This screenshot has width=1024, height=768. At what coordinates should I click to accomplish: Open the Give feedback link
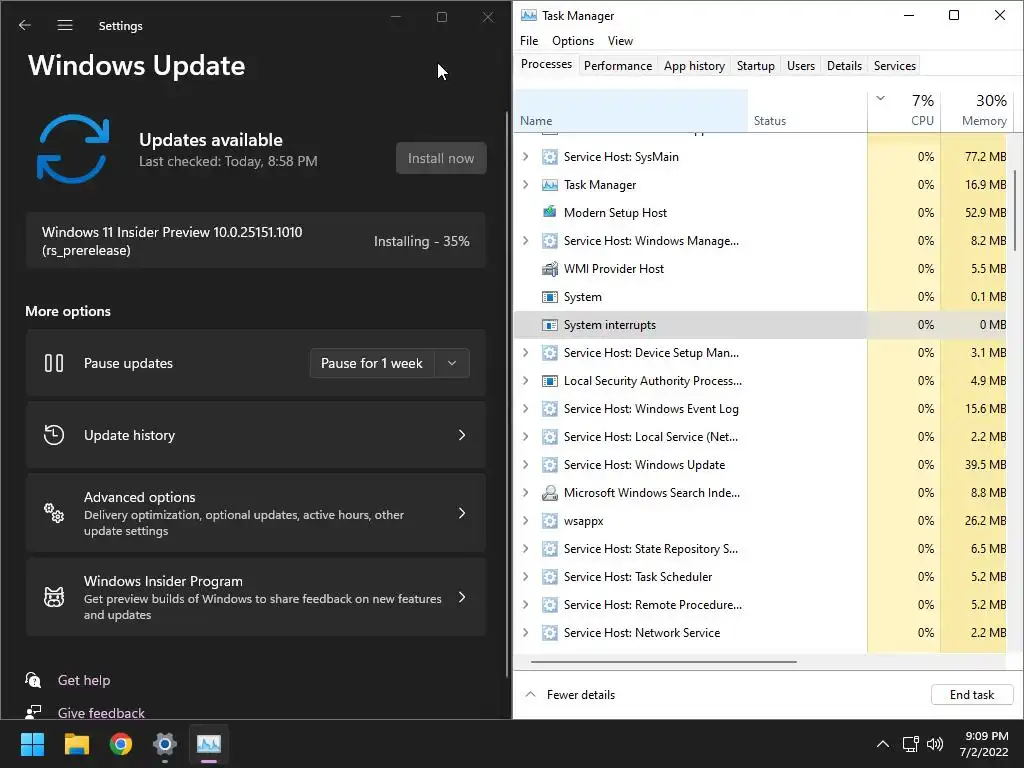(x=101, y=712)
